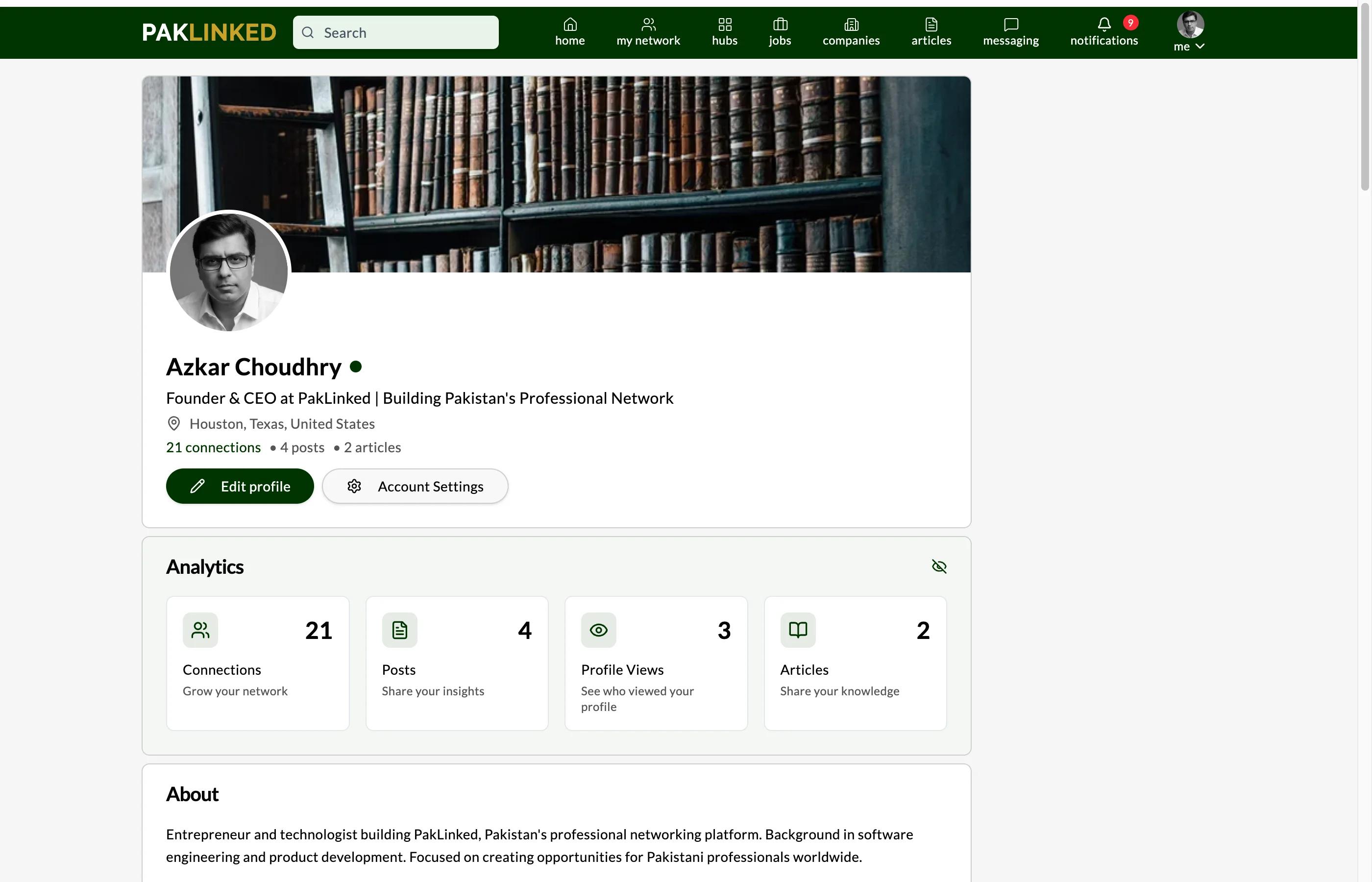Hide the Analytics section with the eye toggle
Viewport: 1372px width, 882px height.
(939, 566)
